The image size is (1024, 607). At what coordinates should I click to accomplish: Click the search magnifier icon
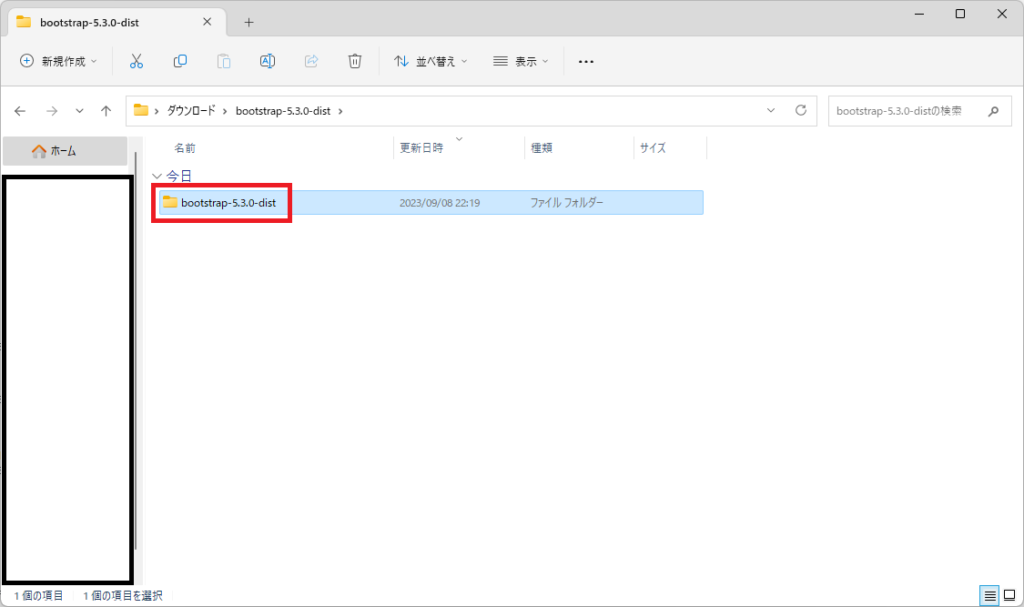pos(993,112)
